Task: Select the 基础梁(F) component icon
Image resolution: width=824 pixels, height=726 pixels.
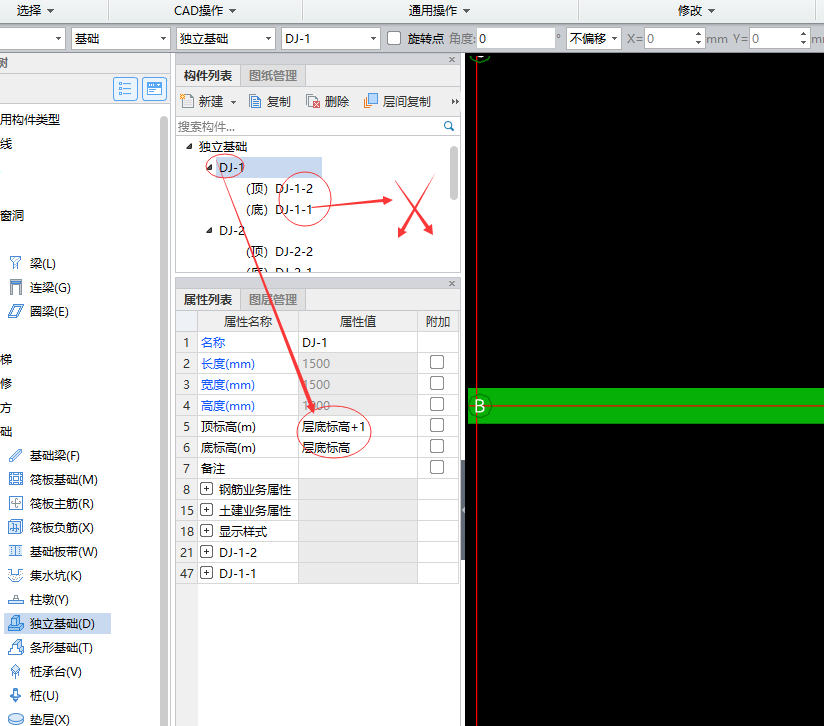Action: pyautogui.click(x=16, y=455)
